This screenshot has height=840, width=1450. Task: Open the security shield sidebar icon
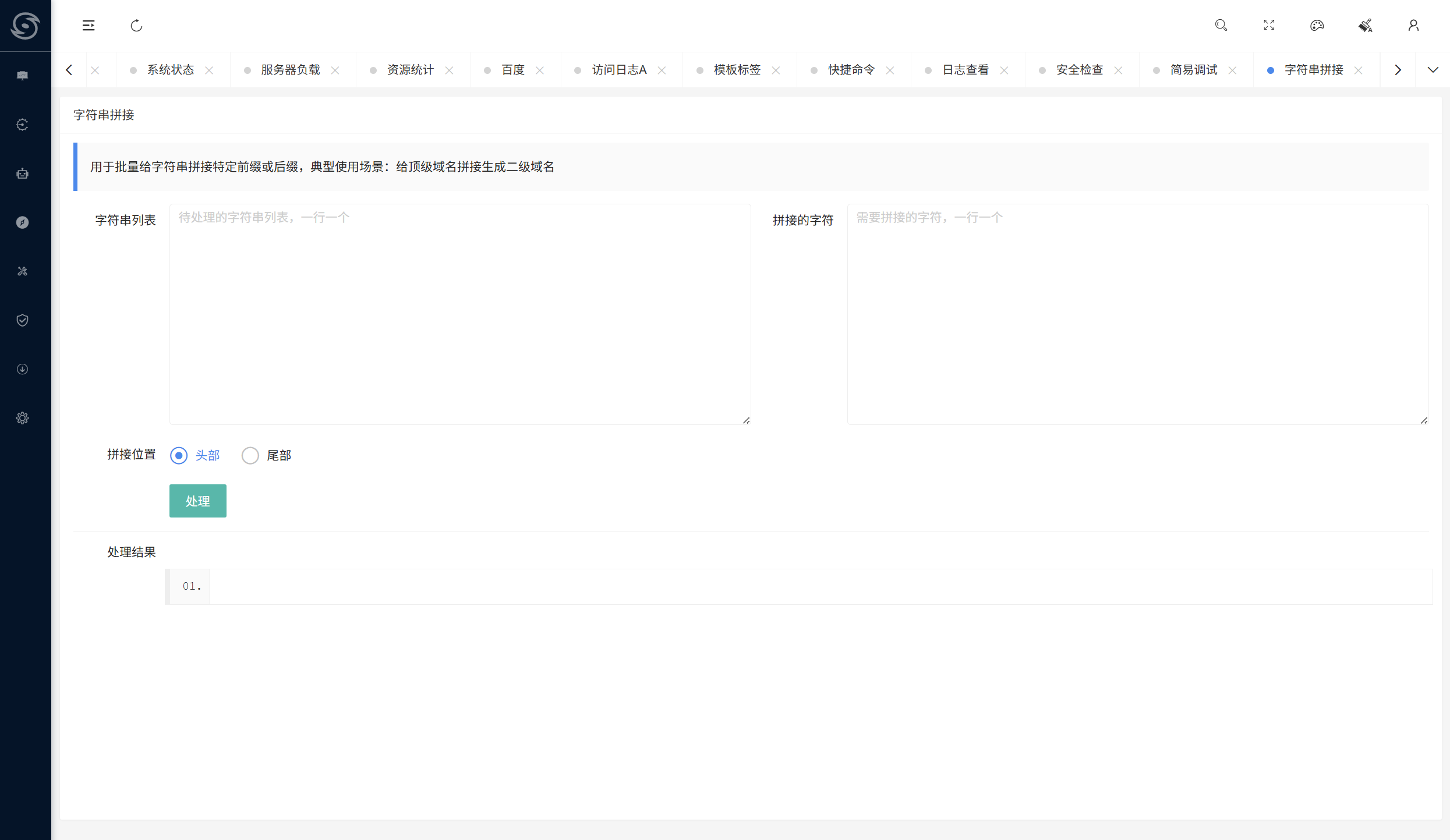tap(22, 320)
